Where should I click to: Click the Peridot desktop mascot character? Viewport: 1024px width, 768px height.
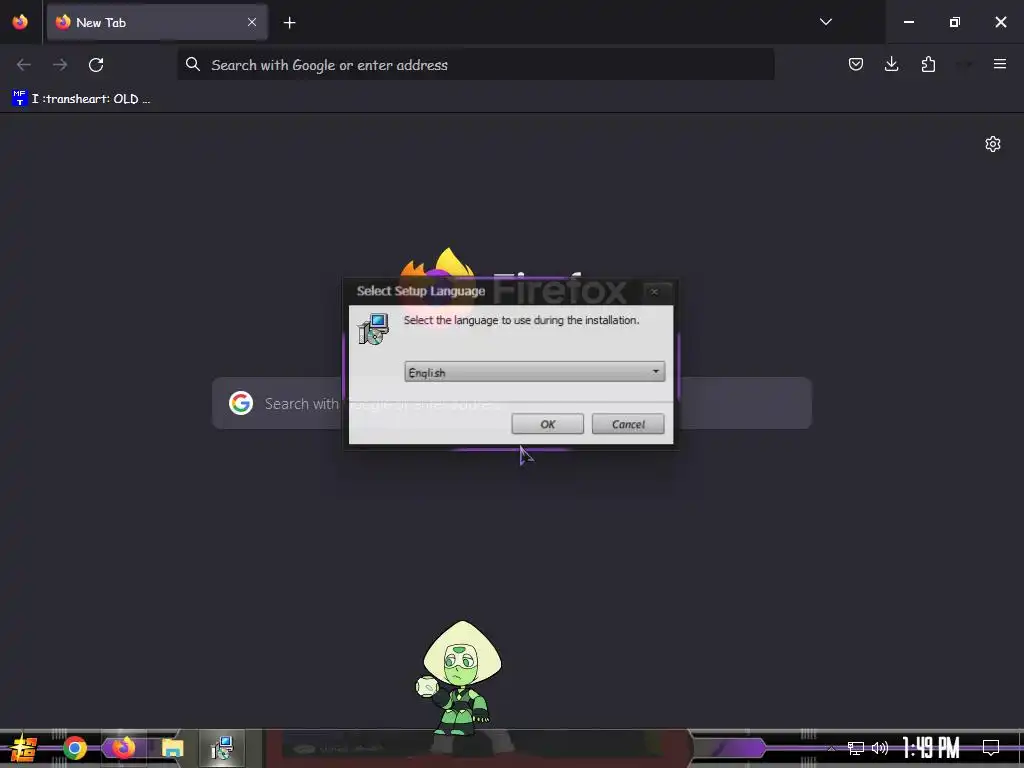[460, 679]
